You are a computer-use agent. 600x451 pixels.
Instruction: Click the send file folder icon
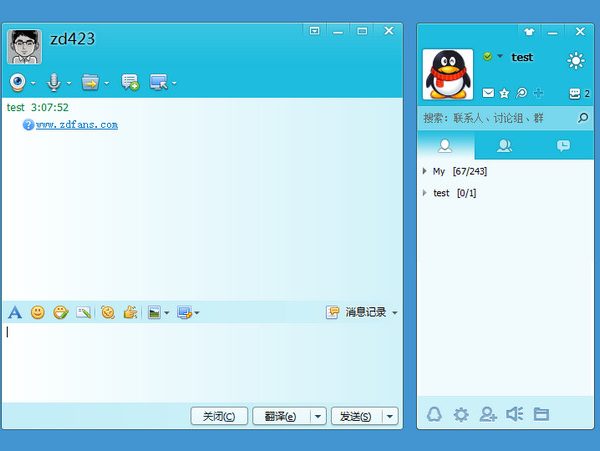90,81
